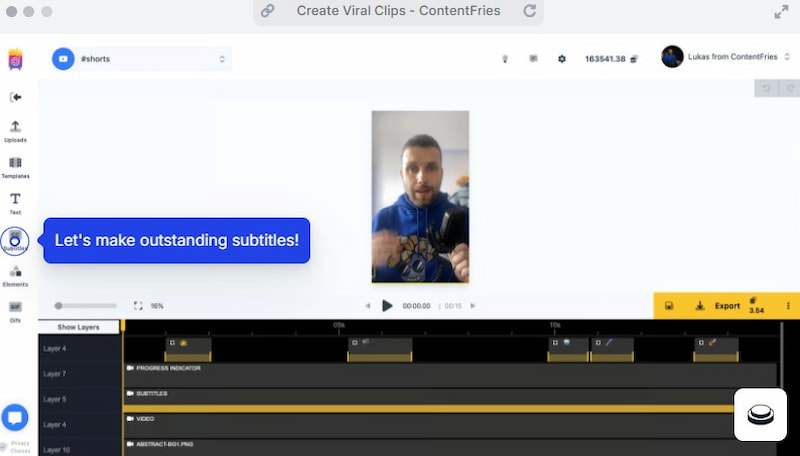The width and height of the screenshot is (800, 456).
Task: Open settings gear icon
Action: point(562,59)
